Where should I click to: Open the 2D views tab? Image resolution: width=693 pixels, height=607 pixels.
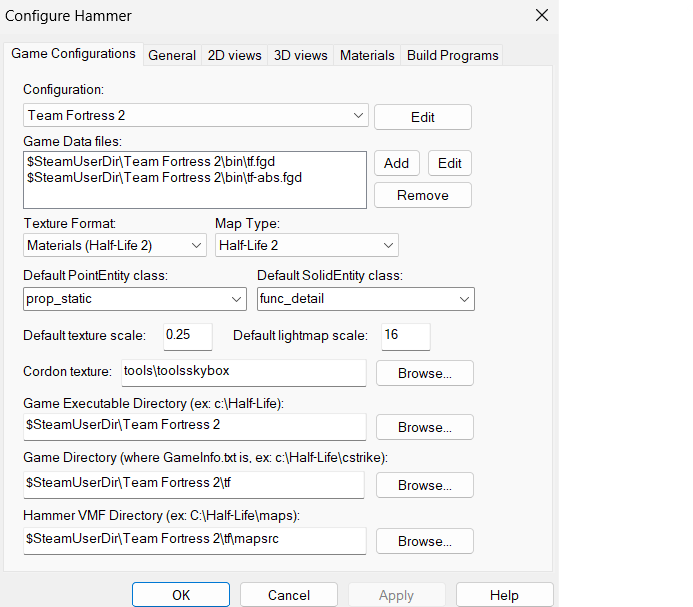point(235,55)
